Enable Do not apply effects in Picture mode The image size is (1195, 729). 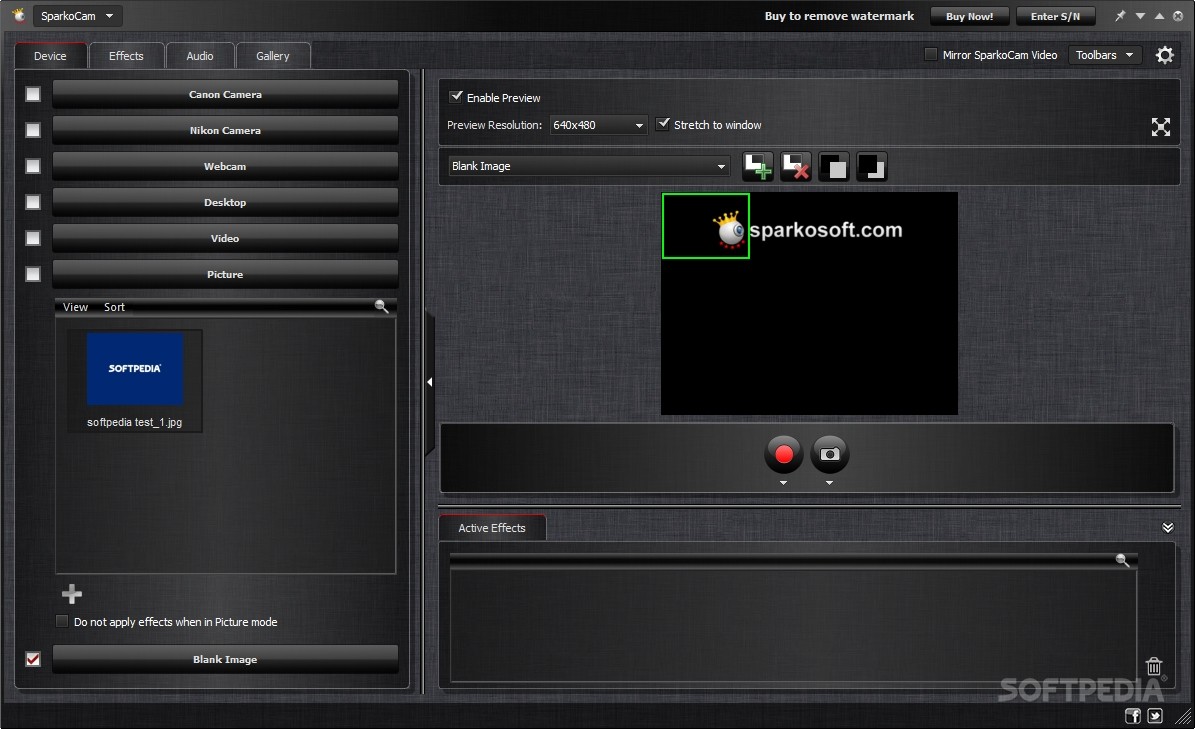pyautogui.click(x=62, y=622)
